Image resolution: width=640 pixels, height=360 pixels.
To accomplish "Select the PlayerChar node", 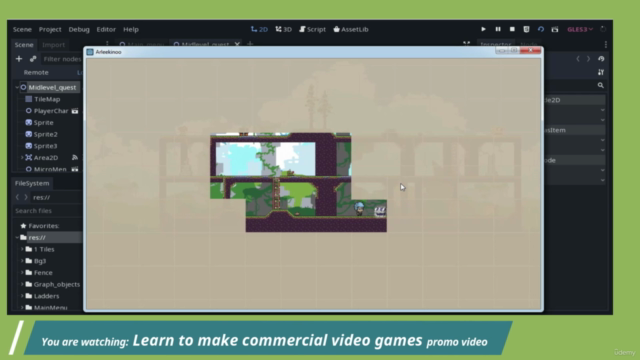I will (51, 111).
